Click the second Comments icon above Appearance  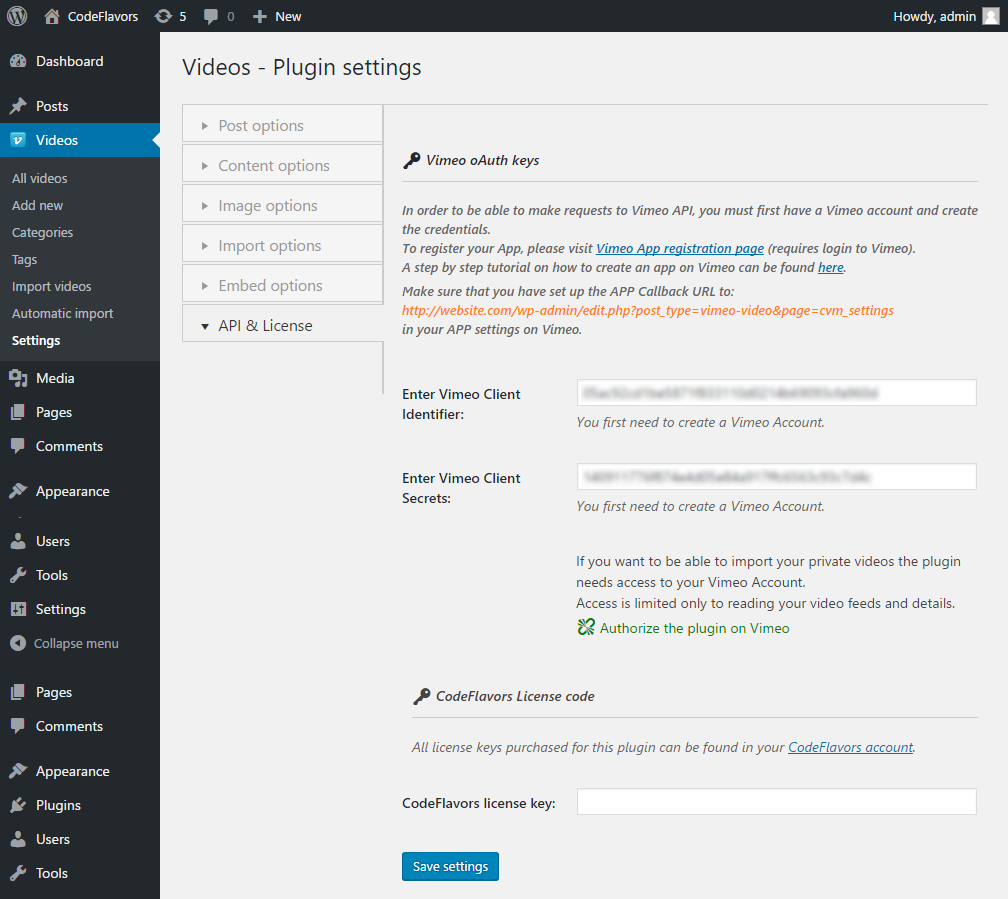(18, 726)
